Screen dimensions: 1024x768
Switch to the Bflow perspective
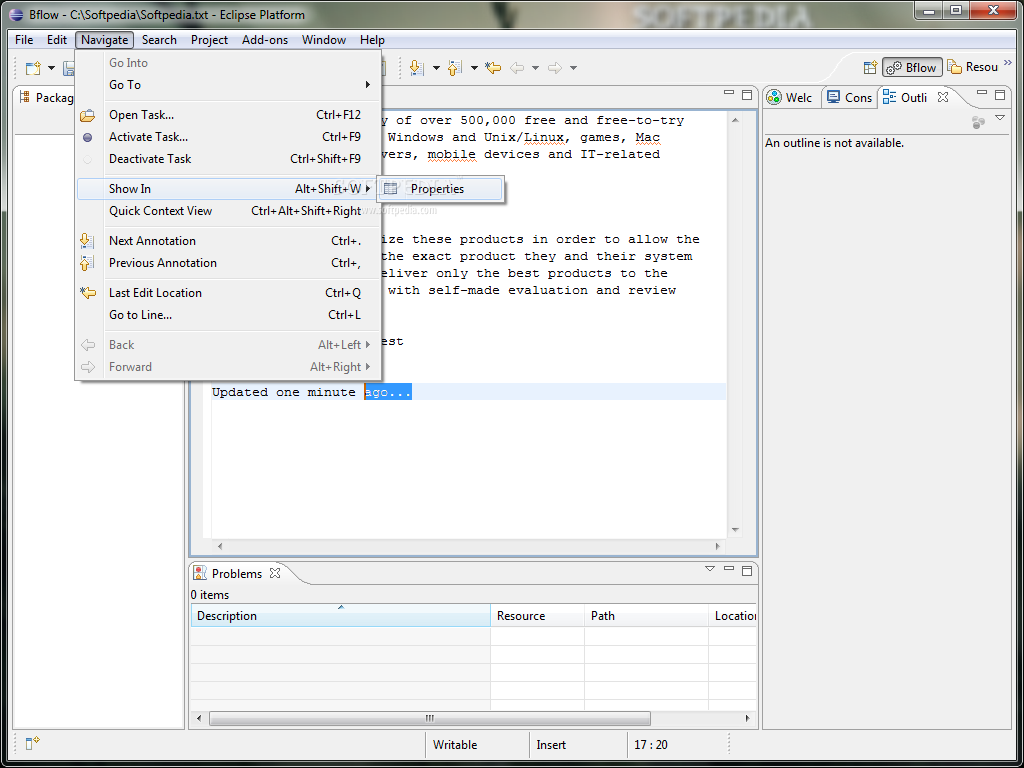coord(912,67)
